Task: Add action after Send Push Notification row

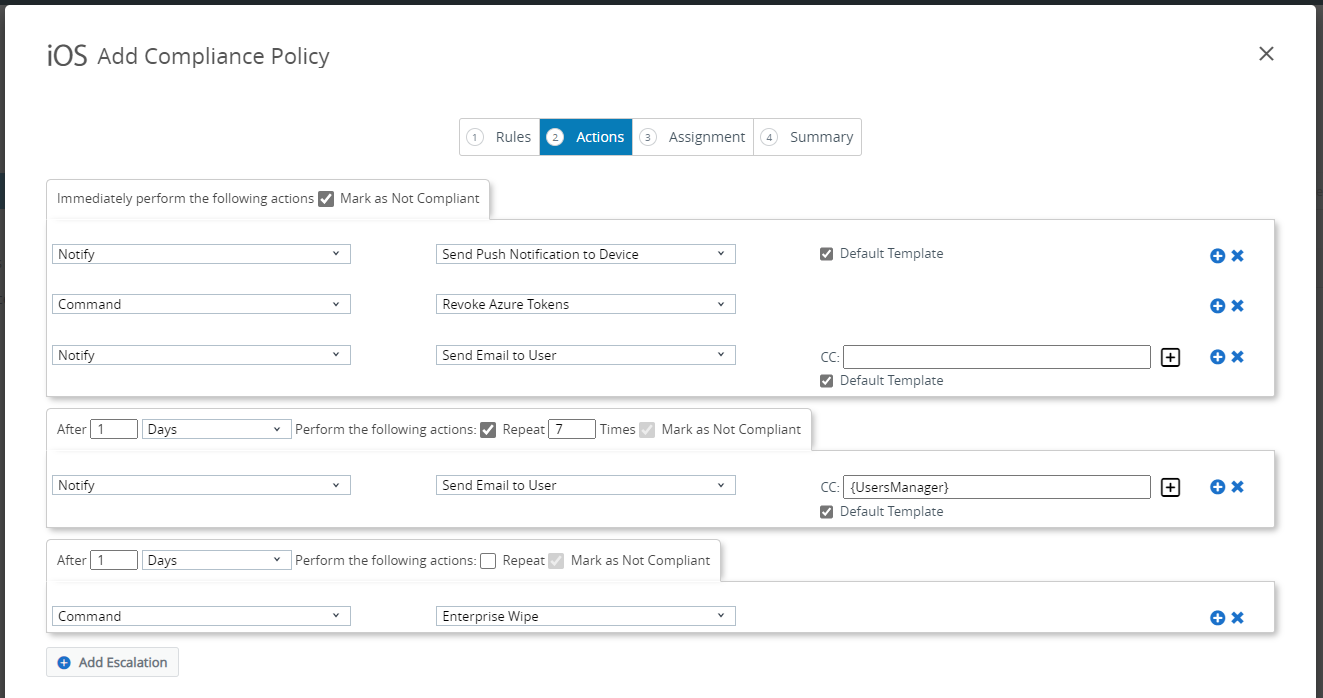Action: coord(1217,256)
